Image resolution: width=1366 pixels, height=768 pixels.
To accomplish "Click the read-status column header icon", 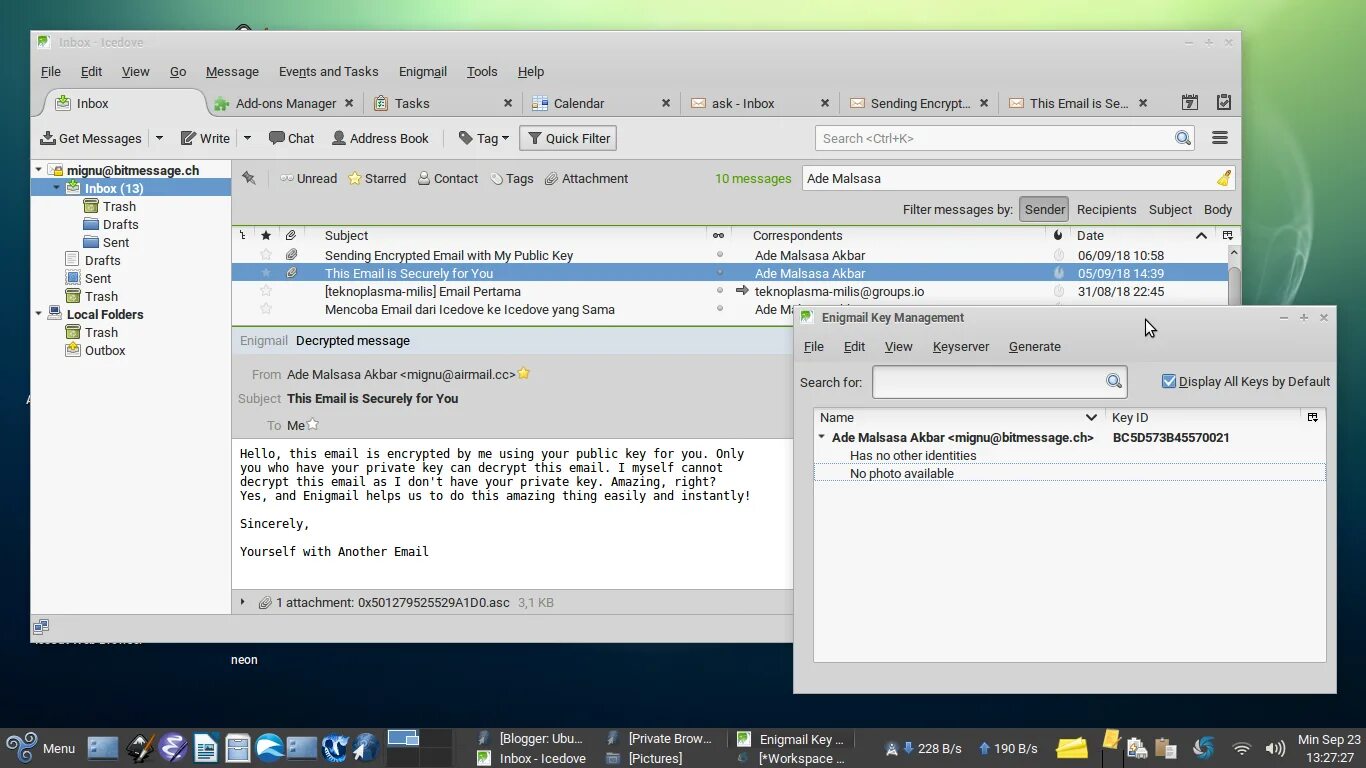I will (x=718, y=235).
